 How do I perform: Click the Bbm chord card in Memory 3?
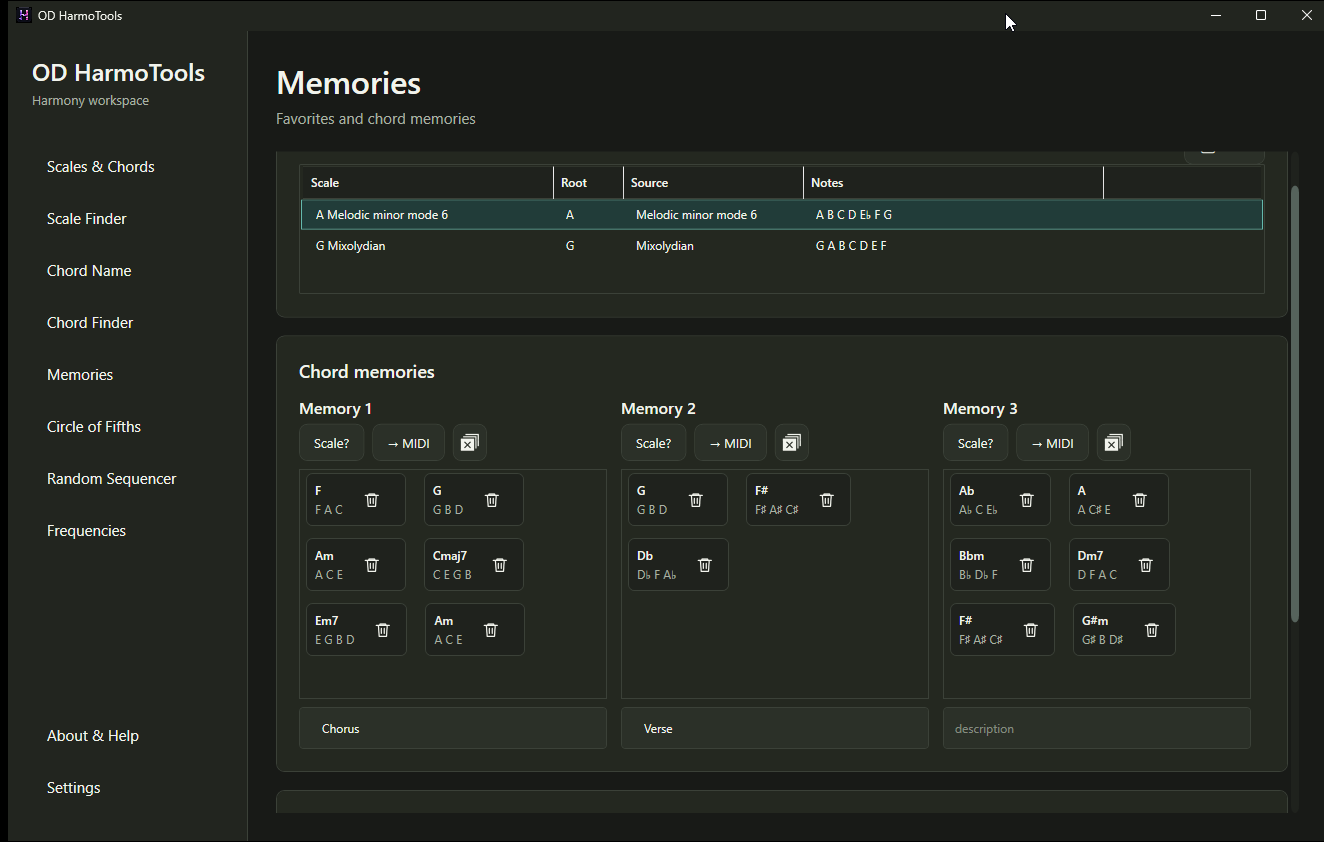pos(1000,565)
